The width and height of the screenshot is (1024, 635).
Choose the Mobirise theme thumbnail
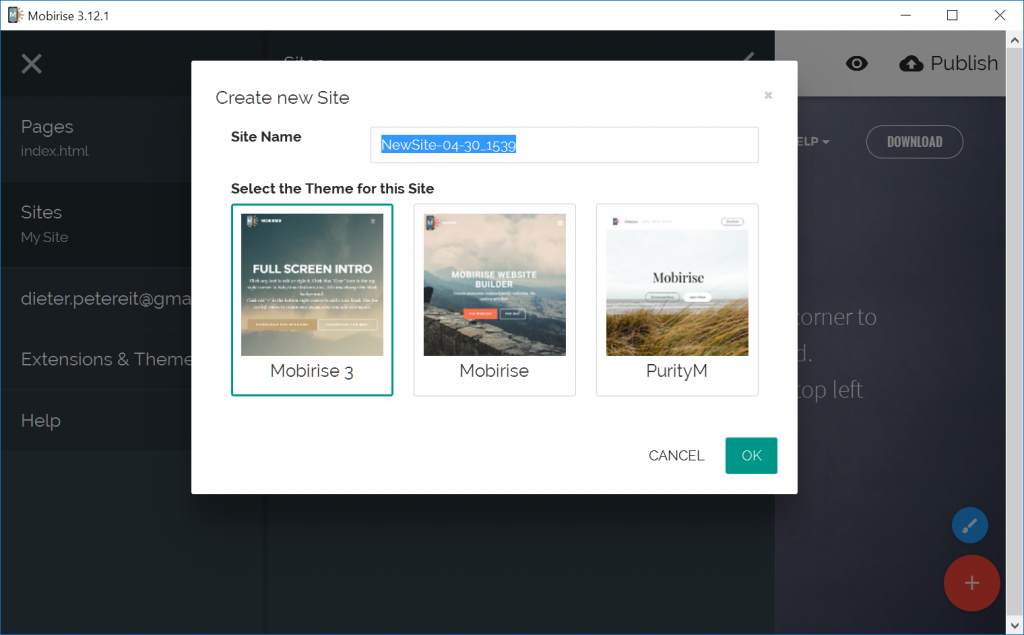click(x=494, y=300)
